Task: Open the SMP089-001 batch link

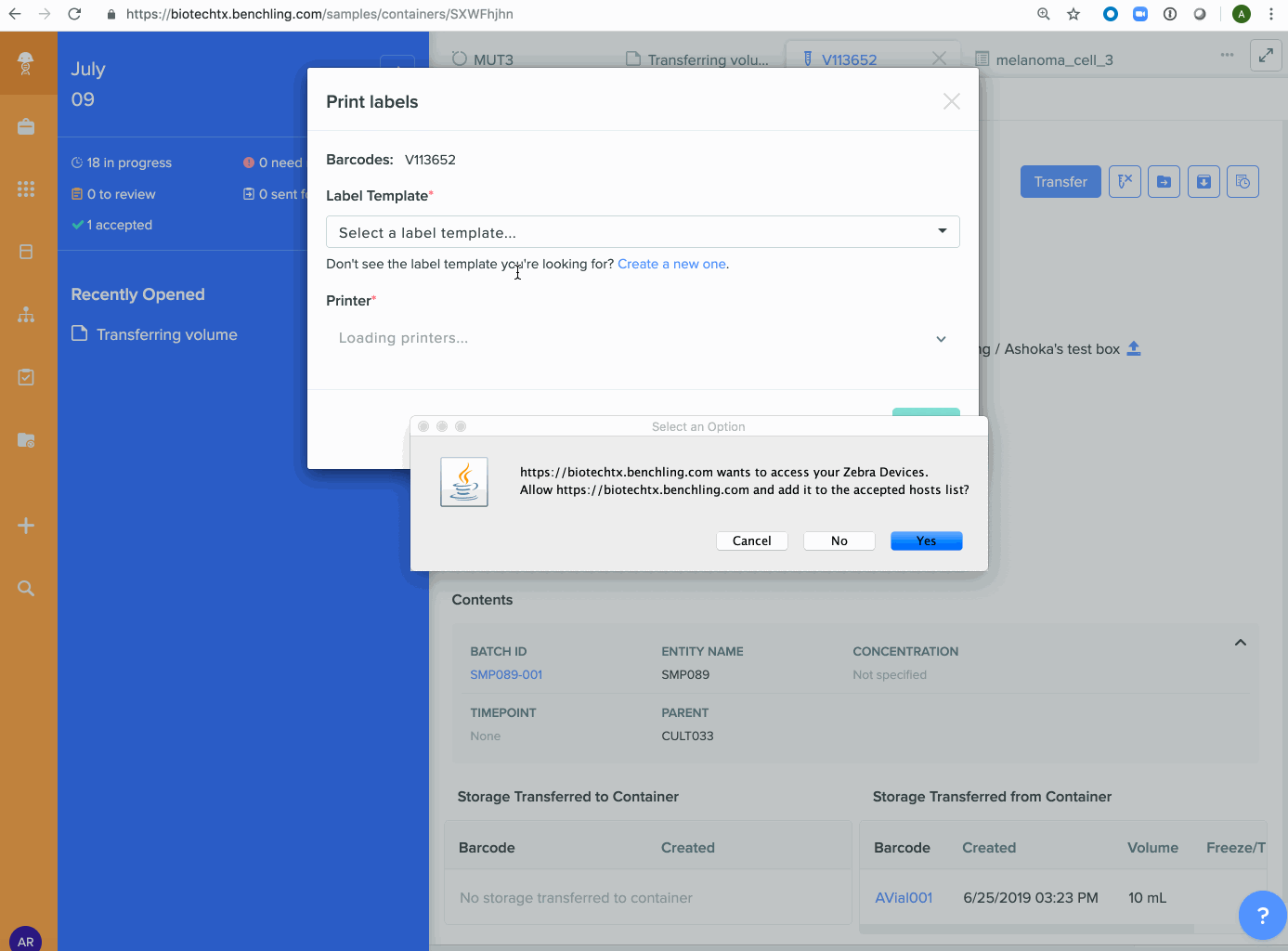Action: coord(506,675)
